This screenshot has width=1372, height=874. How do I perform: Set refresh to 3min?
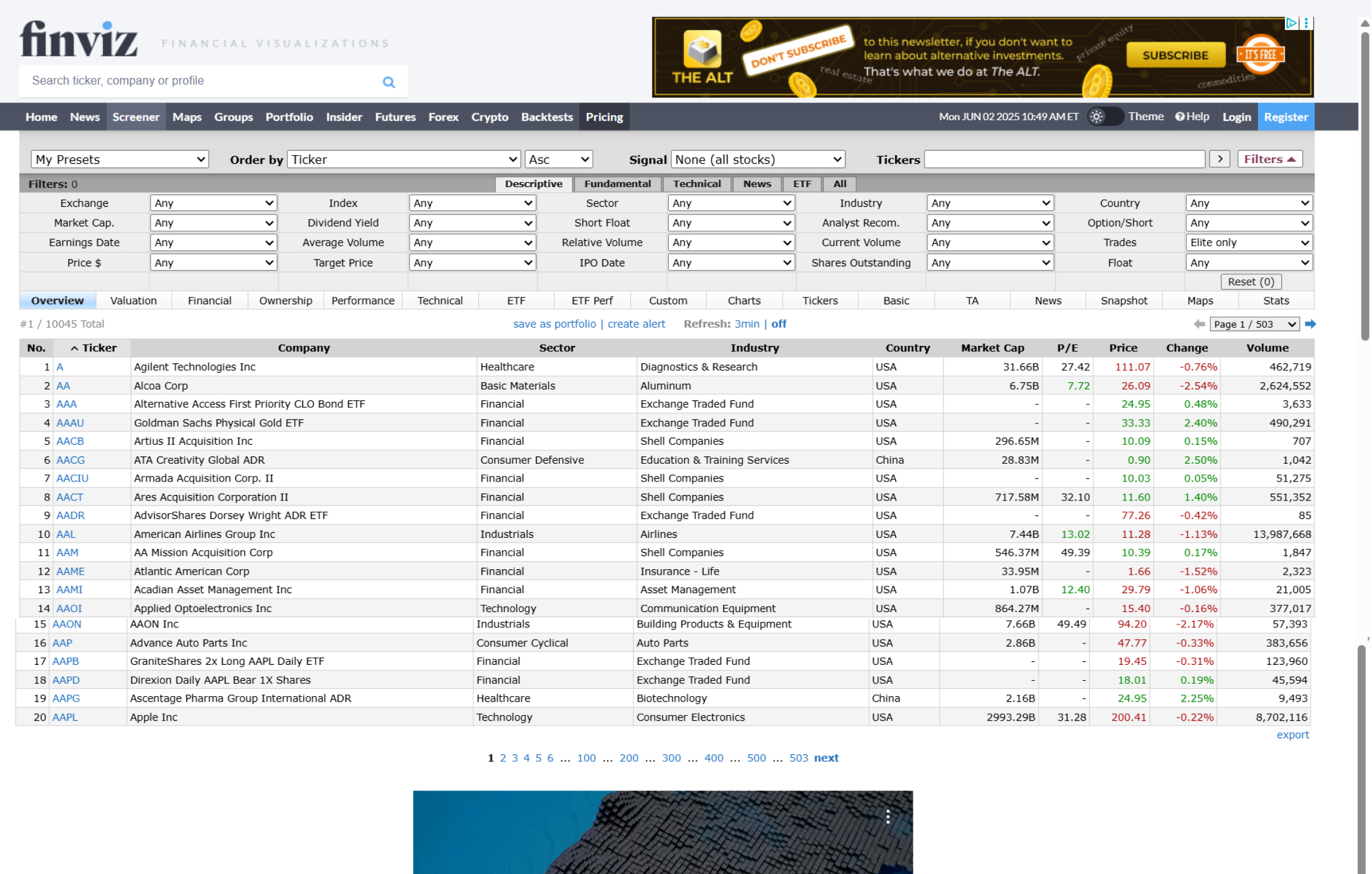pyautogui.click(x=747, y=324)
